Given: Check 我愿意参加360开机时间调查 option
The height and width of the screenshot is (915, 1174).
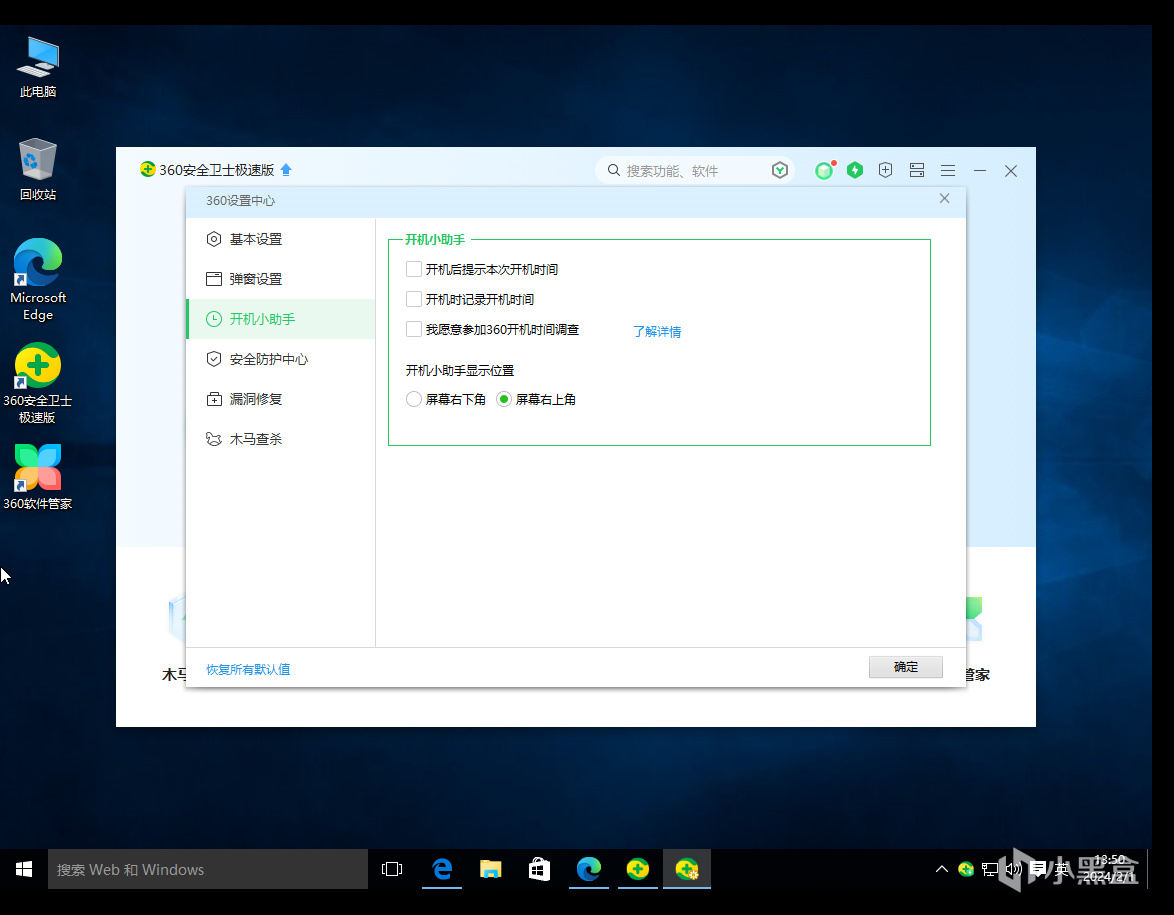Looking at the screenshot, I should point(413,329).
